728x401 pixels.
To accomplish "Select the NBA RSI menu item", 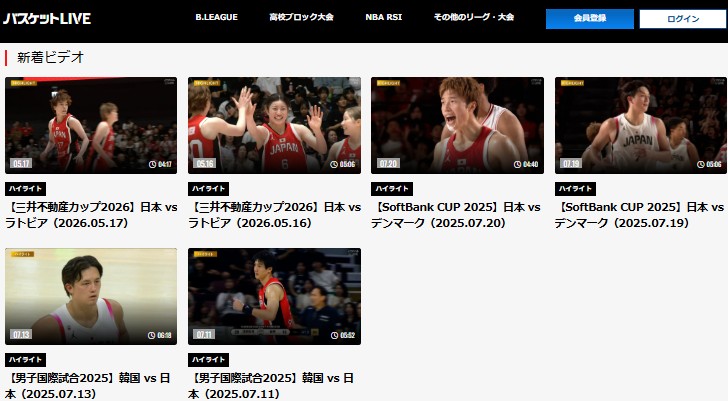I will pyautogui.click(x=384, y=17).
